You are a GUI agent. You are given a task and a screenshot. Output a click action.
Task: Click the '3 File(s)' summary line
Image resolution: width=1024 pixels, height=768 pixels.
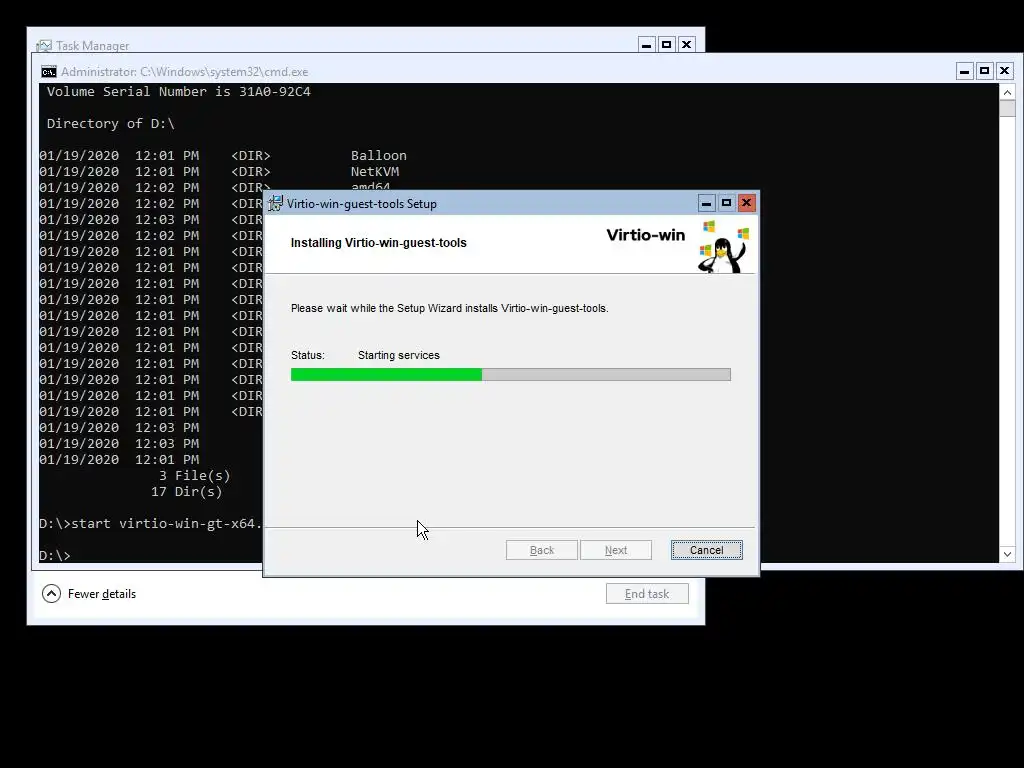pos(194,475)
